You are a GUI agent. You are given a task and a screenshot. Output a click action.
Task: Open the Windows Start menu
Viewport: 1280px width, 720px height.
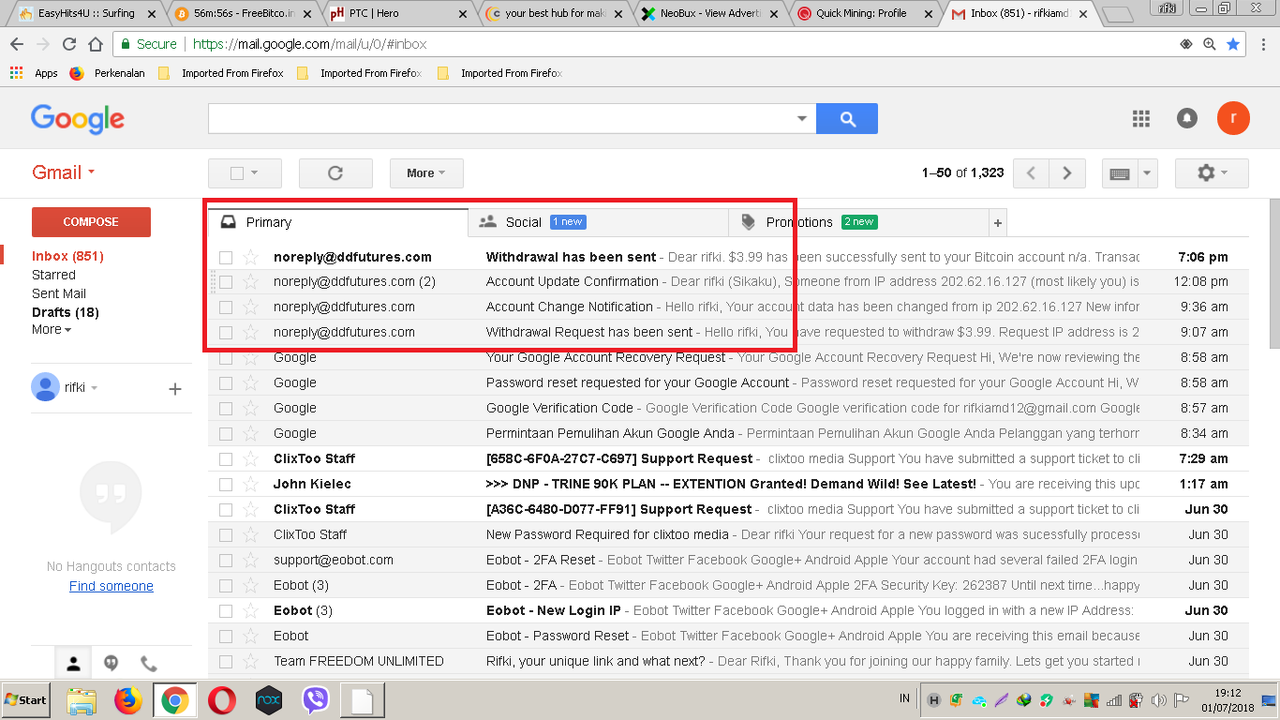click(27, 700)
